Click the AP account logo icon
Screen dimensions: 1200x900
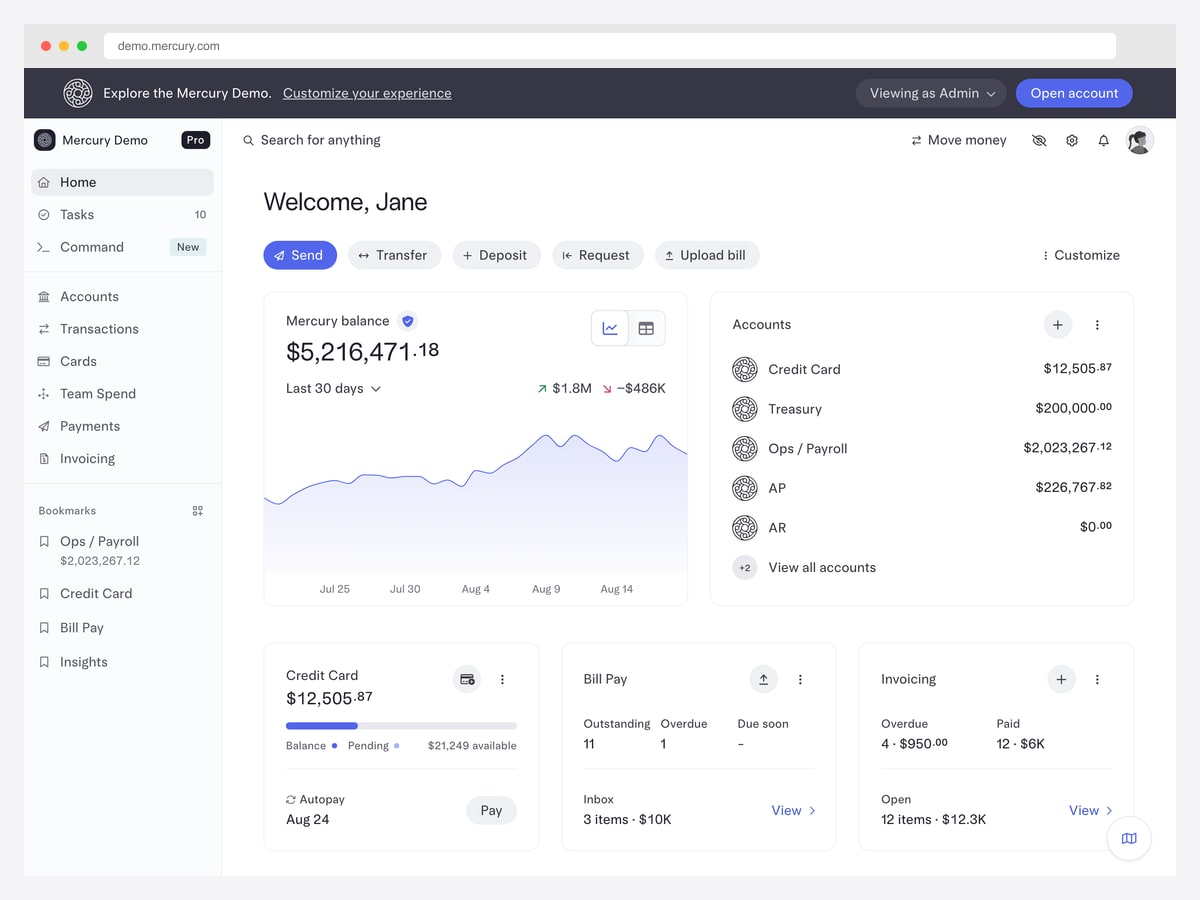[745, 488]
